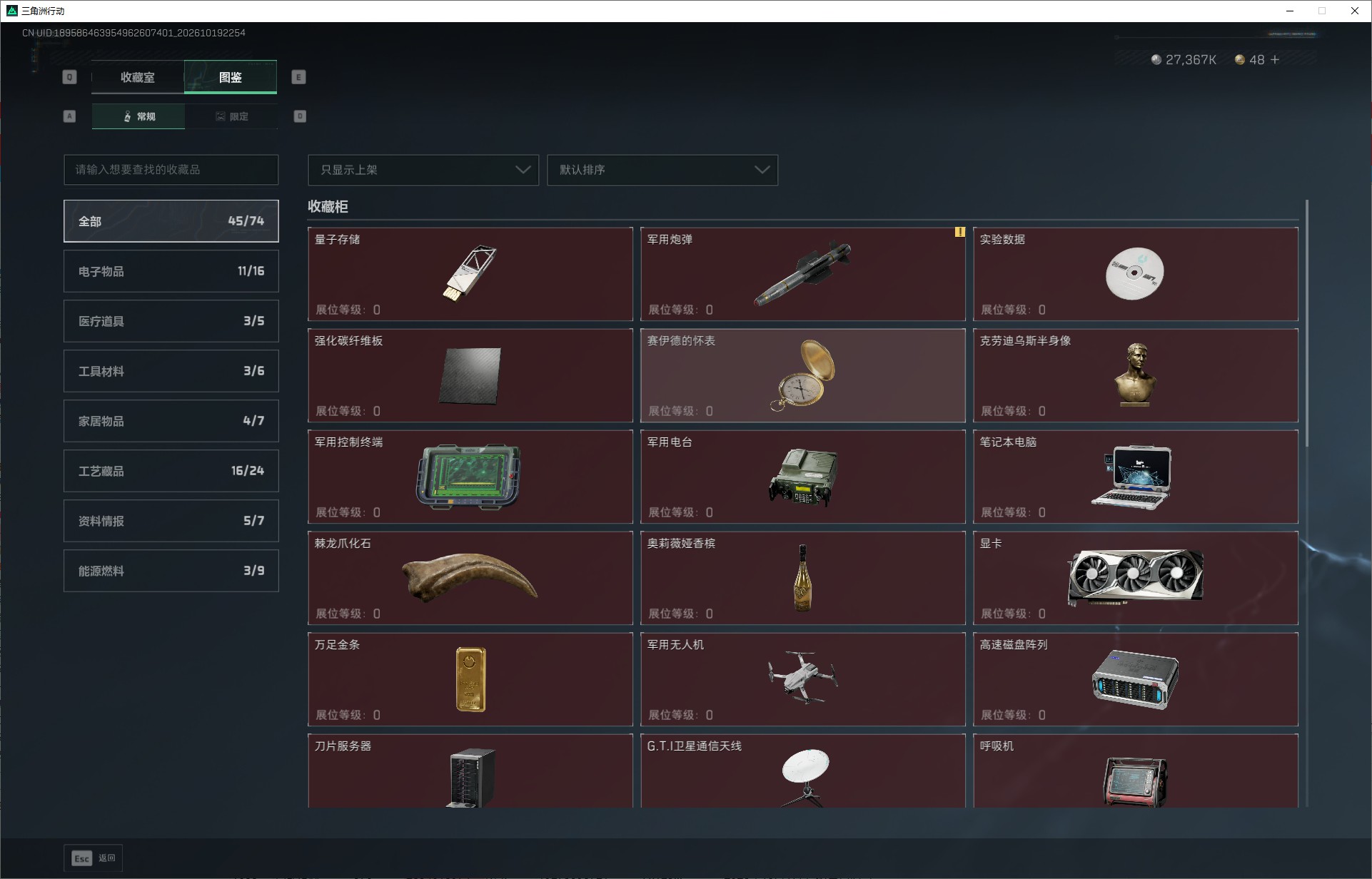This screenshot has width=1372, height=879.
Task: Select the 军用无人机 drone icon
Action: click(x=803, y=676)
